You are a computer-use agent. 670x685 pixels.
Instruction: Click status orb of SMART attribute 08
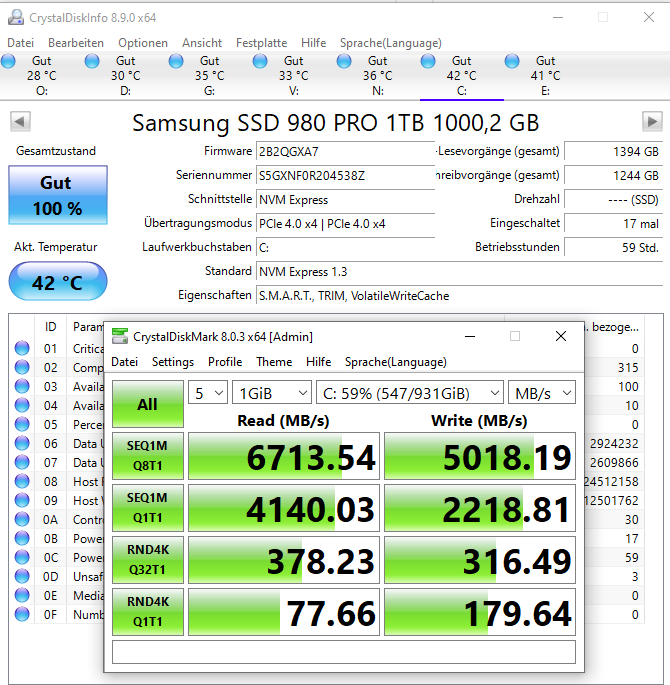22,481
